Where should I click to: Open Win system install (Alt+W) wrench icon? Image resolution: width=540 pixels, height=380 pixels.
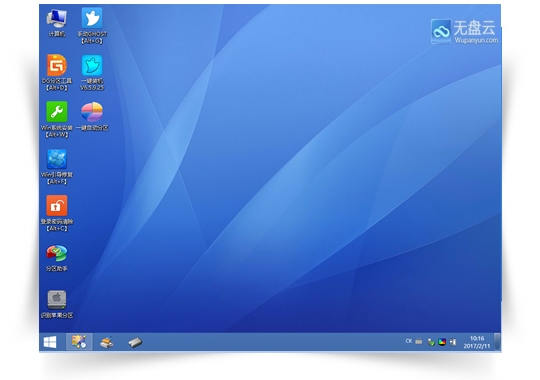(57, 120)
